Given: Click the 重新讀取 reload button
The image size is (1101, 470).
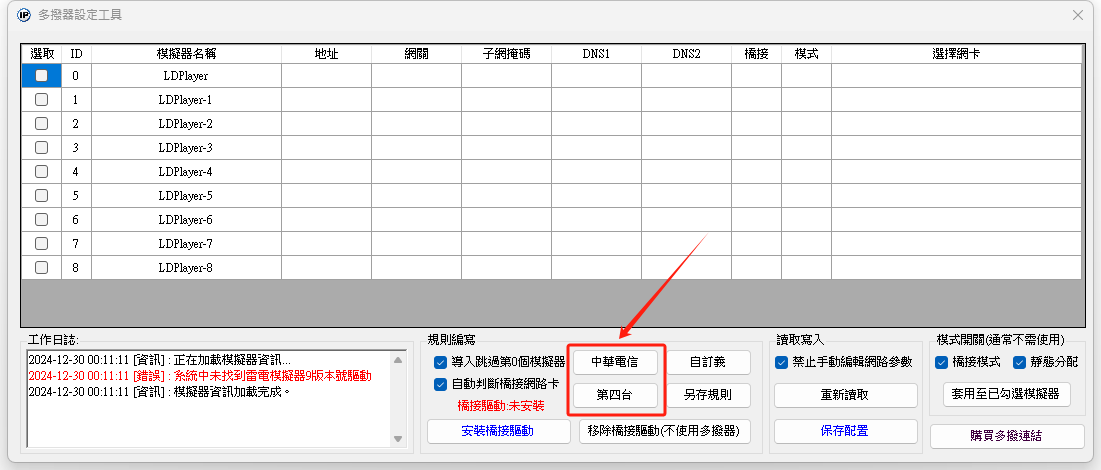Looking at the screenshot, I should (x=846, y=395).
